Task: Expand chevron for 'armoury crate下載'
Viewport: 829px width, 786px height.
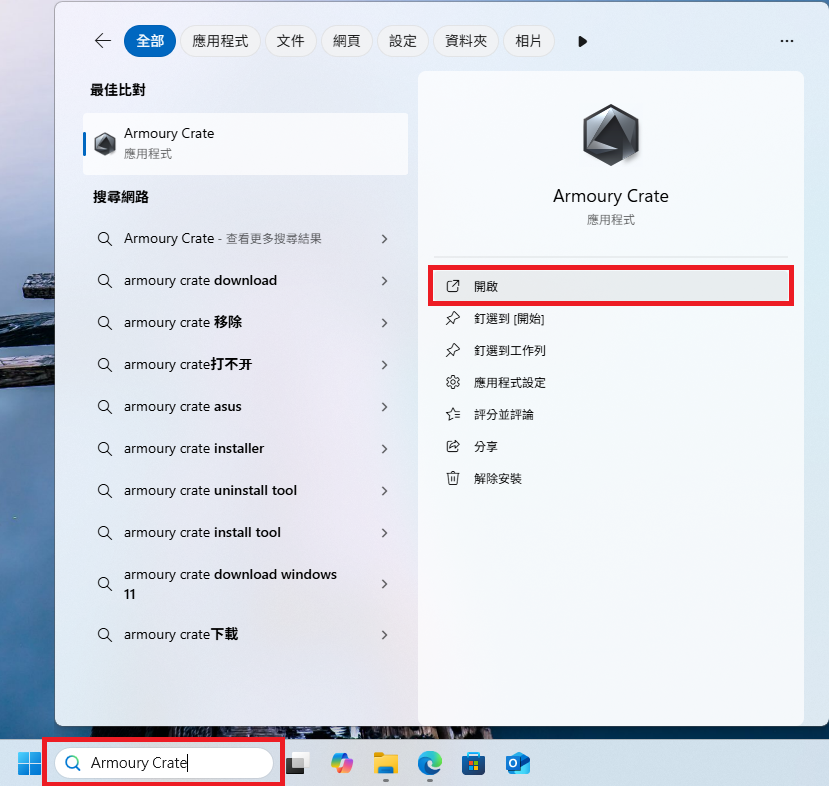Action: [x=384, y=635]
